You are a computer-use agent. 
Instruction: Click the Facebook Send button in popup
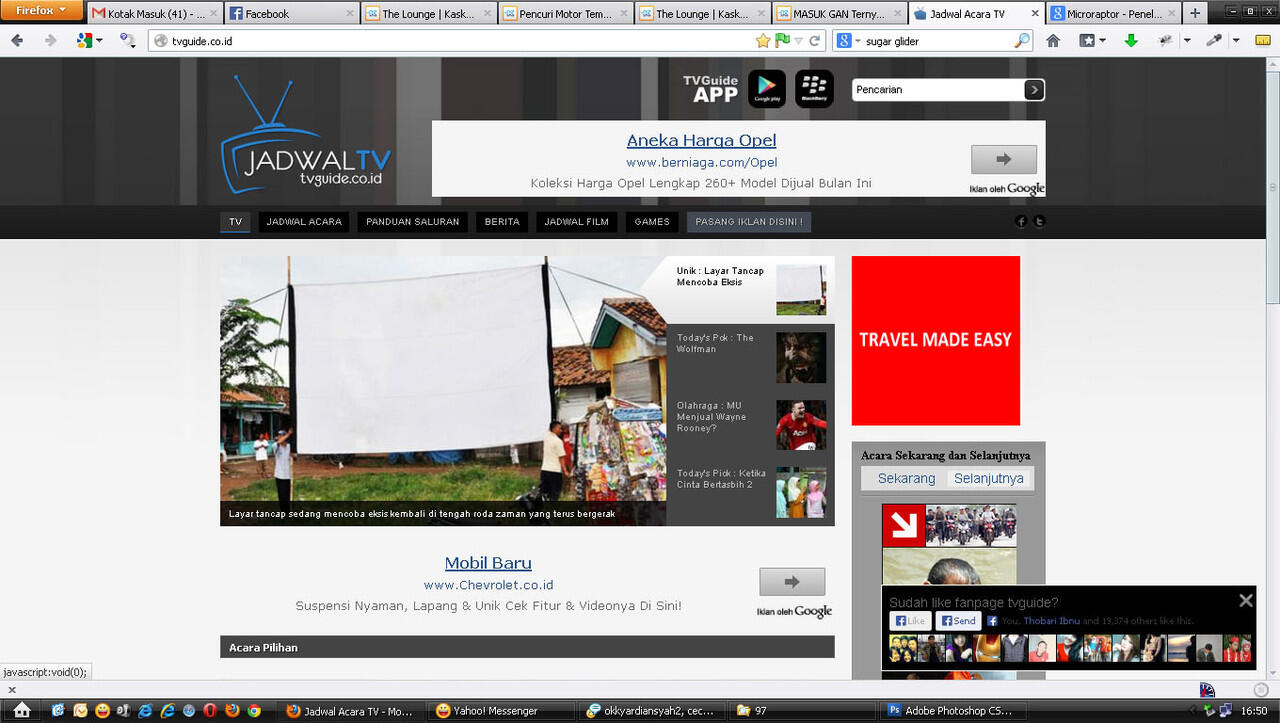pos(958,621)
